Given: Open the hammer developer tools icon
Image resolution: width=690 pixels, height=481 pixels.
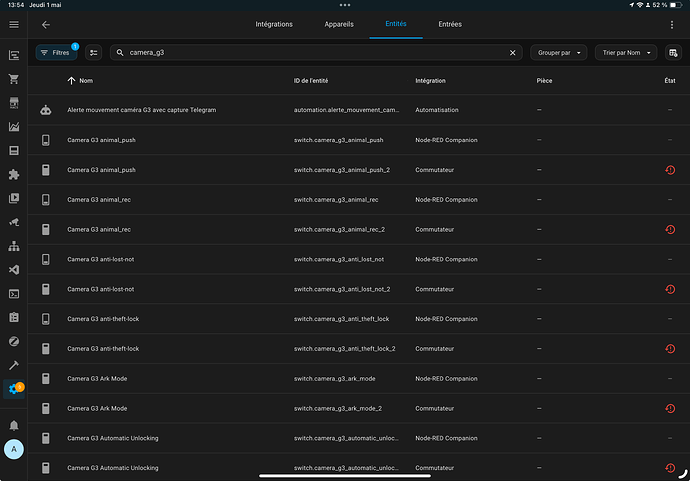Looking at the screenshot, I should pos(14,365).
